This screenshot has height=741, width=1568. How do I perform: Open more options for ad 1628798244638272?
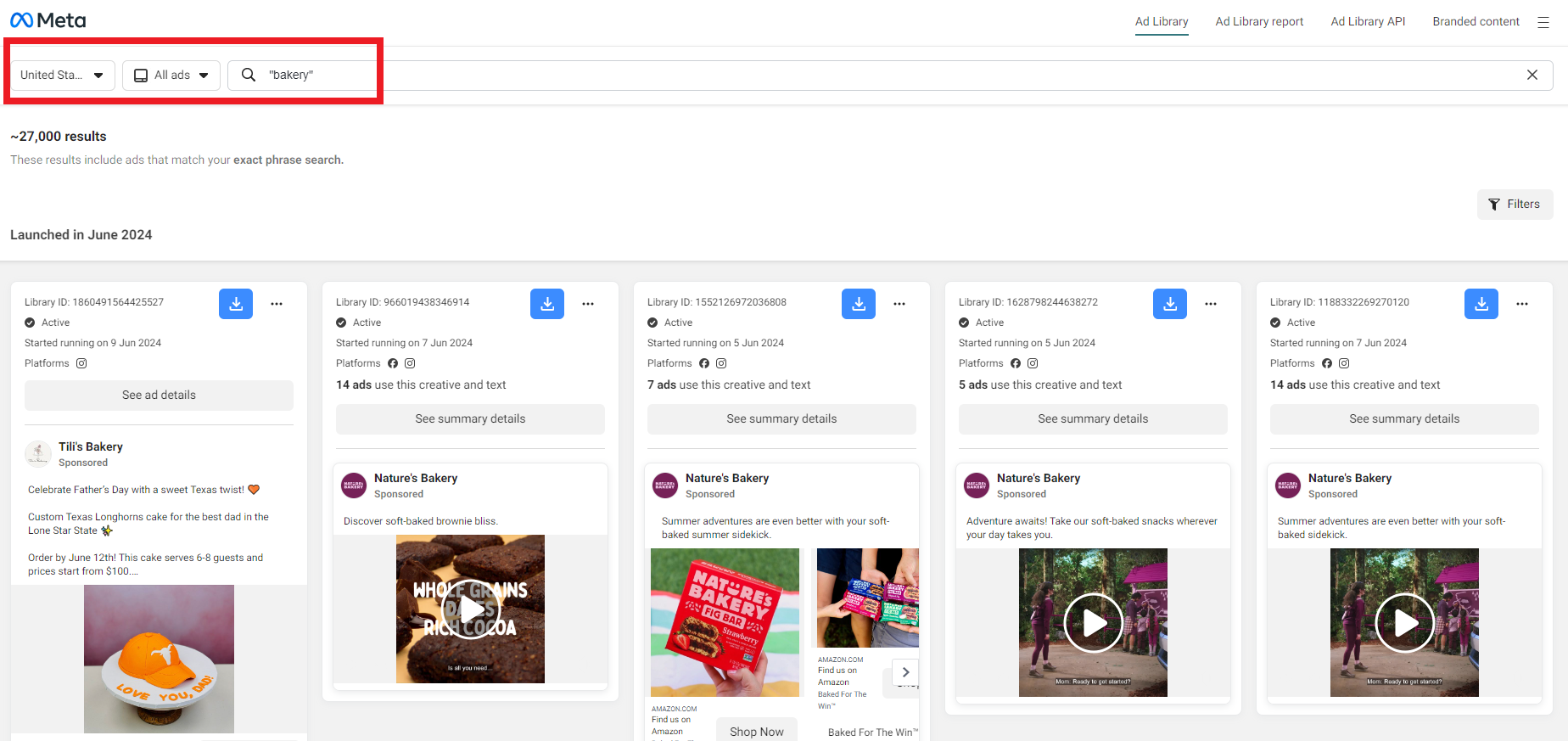(x=1211, y=304)
